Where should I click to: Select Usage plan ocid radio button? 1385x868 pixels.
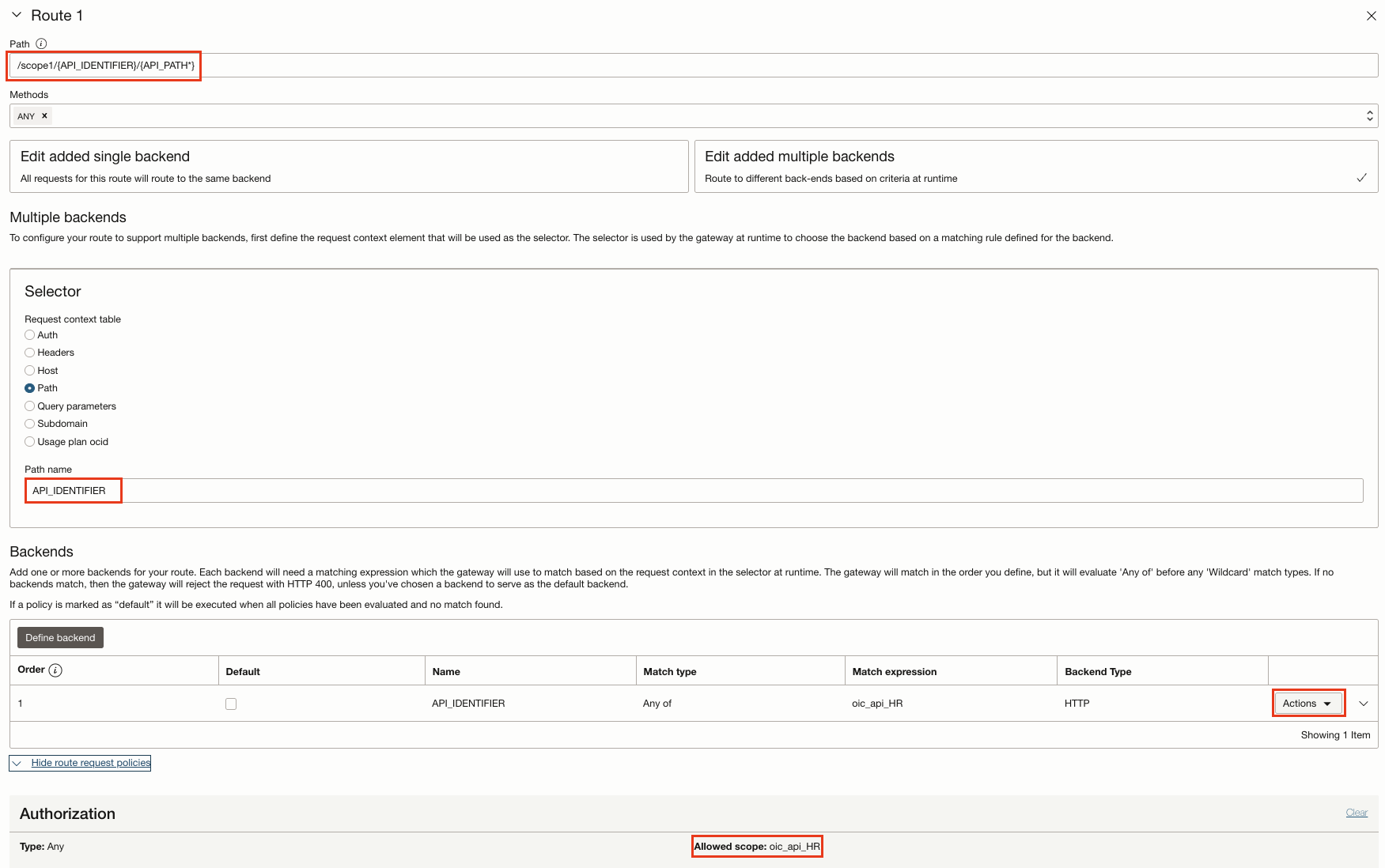[30, 442]
